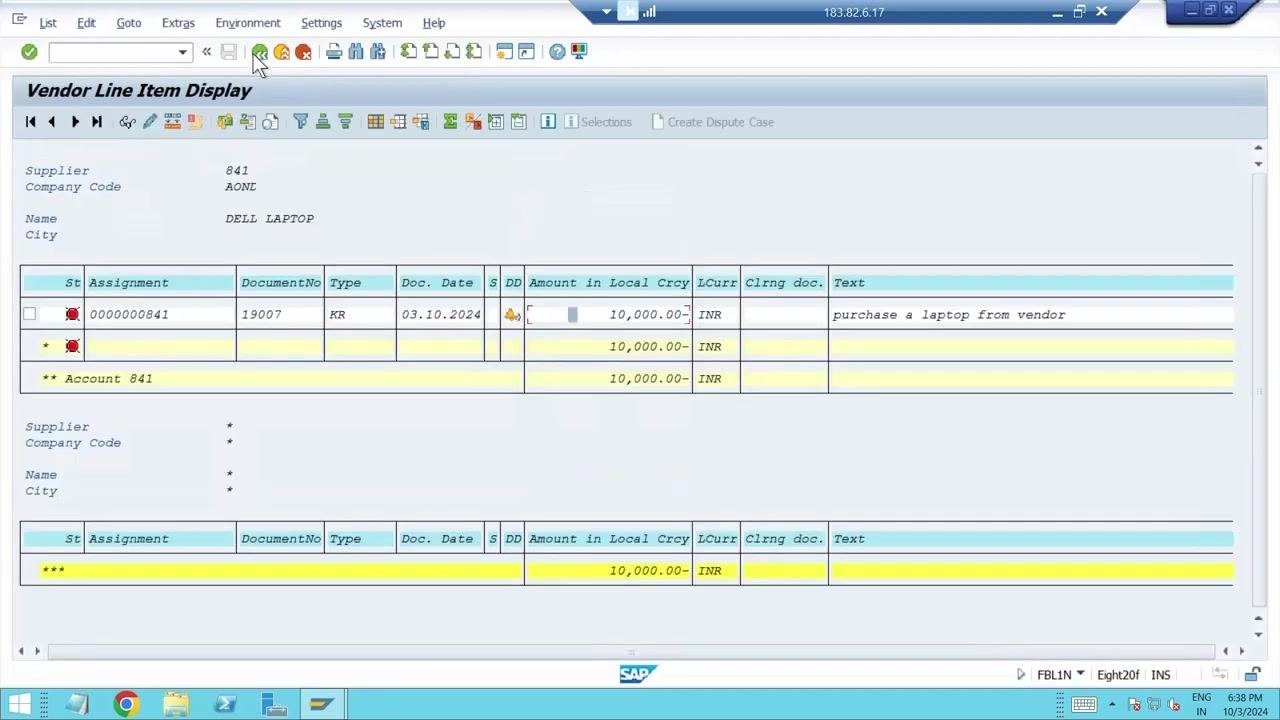Click the green Back icon
Viewport: 1280px width, 720px height.
(x=259, y=52)
